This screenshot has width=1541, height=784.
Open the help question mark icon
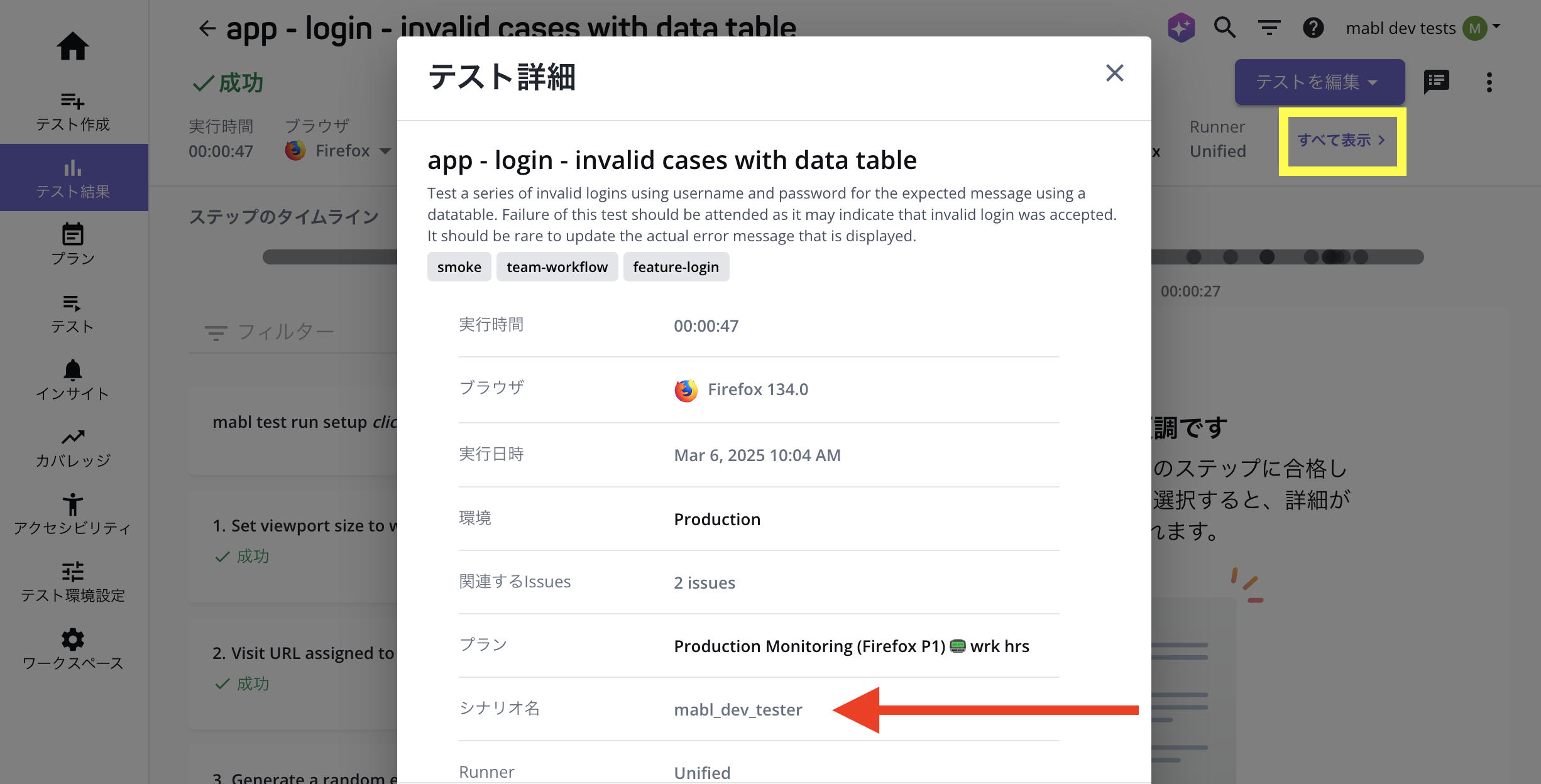point(1313,28)
